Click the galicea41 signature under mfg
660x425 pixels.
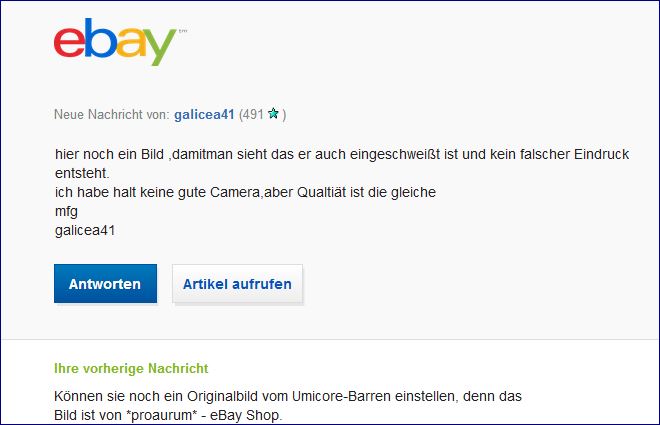click(85, 230)
